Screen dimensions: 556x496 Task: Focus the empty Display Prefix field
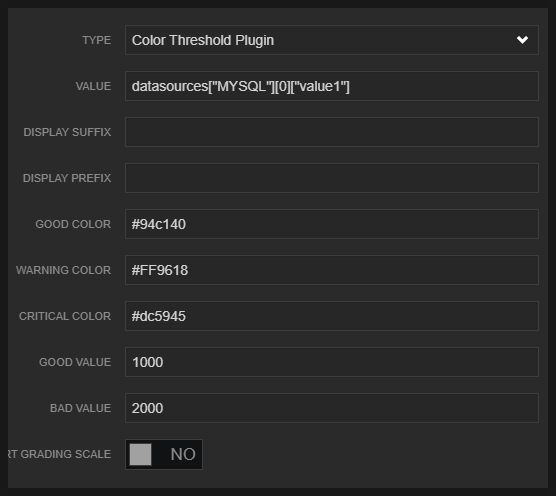[x=332, y=178]
